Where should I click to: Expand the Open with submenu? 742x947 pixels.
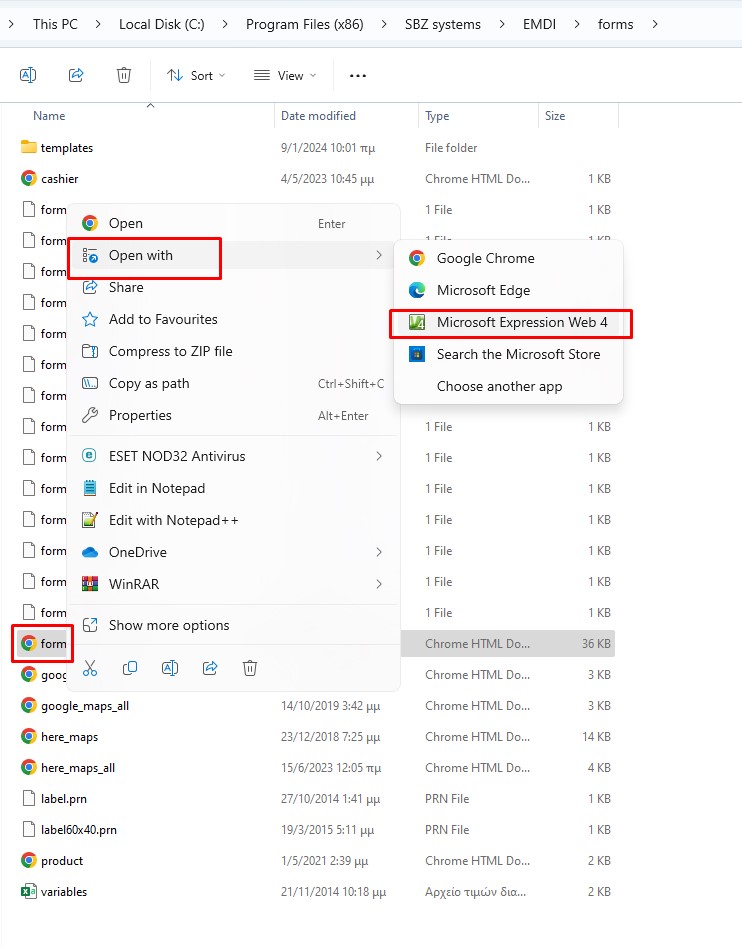(x=233, y=255)
